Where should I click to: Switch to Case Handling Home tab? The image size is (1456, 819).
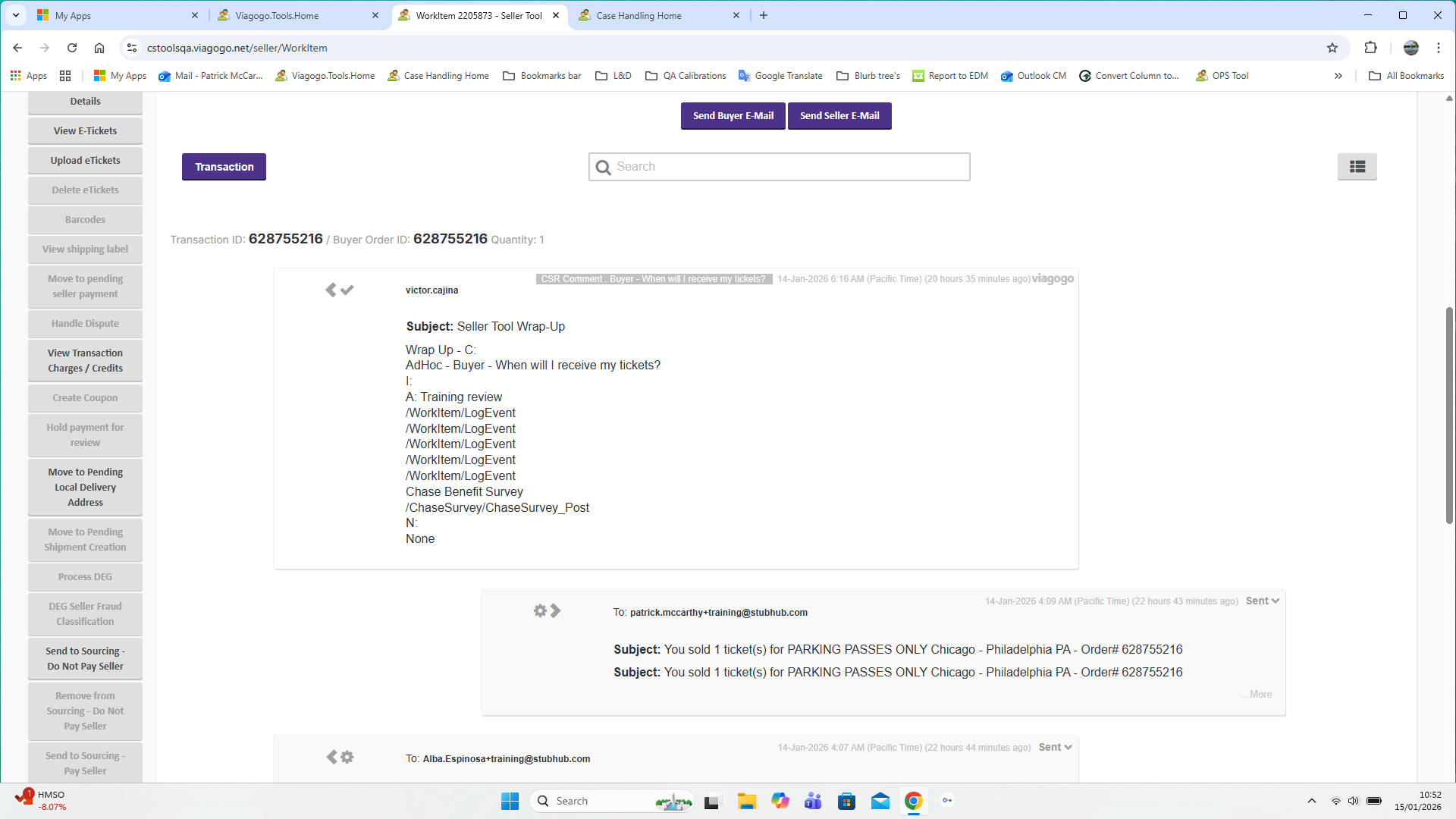[639, 15]
